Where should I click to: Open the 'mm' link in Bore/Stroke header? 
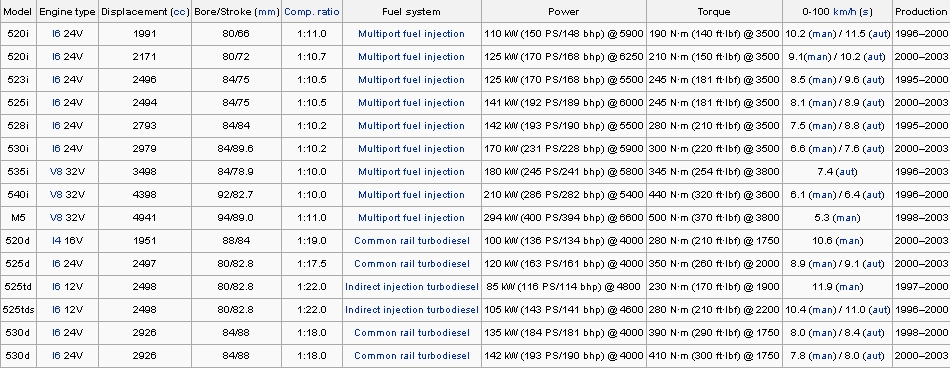[x=267, y=12]
